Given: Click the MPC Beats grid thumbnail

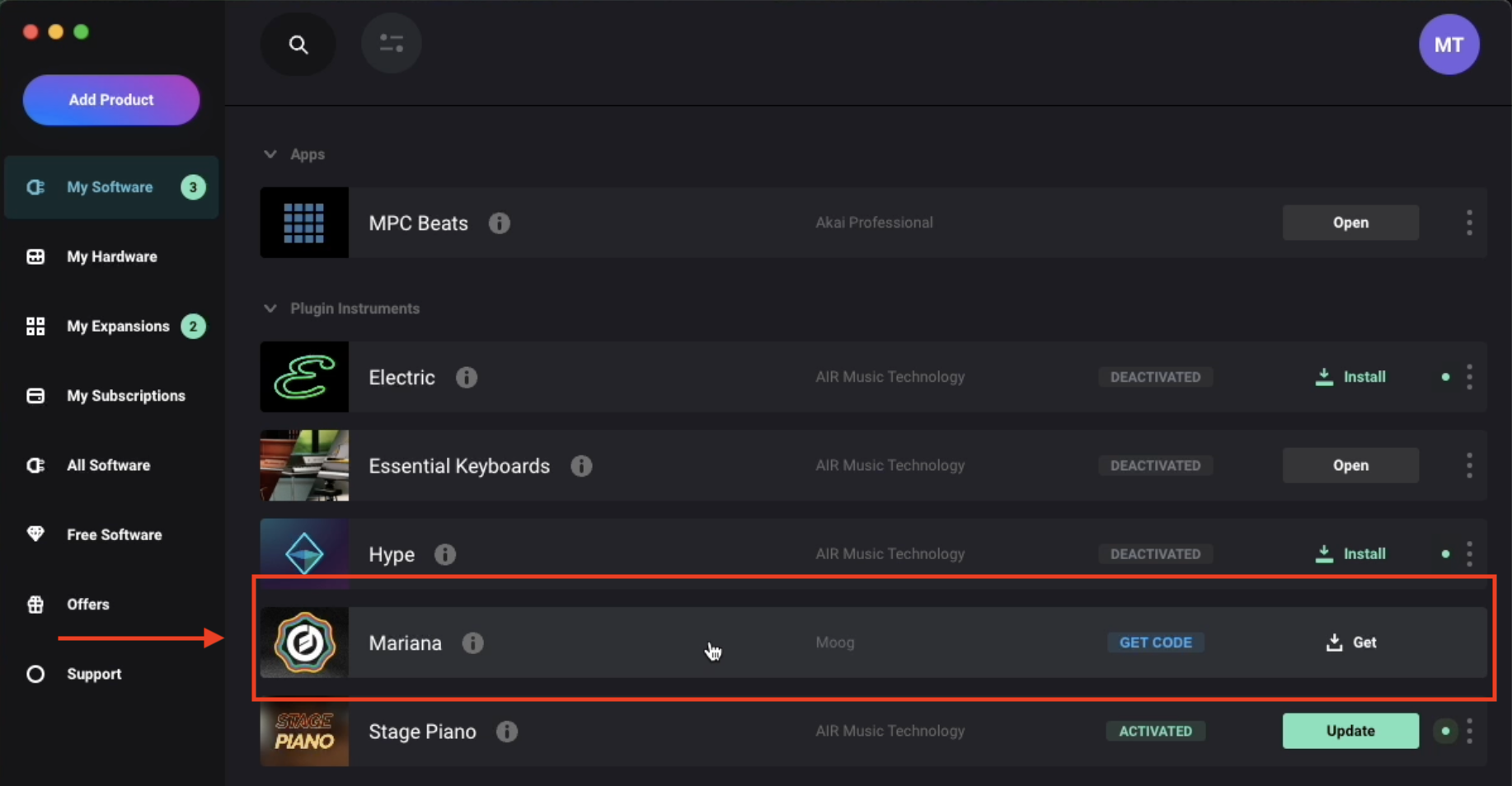Looking at the screenshot, I should tap(304, 223).
